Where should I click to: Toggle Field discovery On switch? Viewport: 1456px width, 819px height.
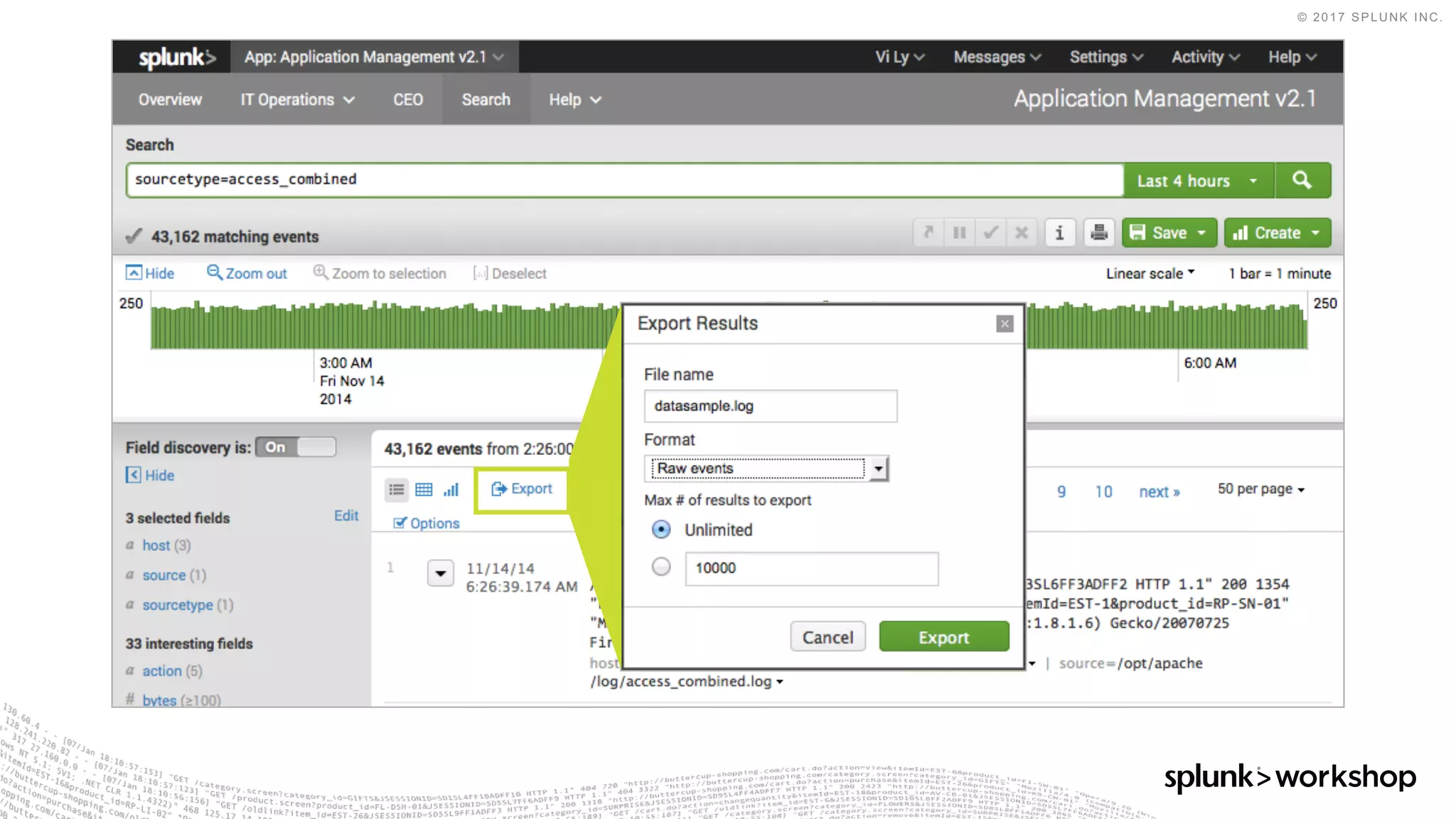click(x=296, y=446)
